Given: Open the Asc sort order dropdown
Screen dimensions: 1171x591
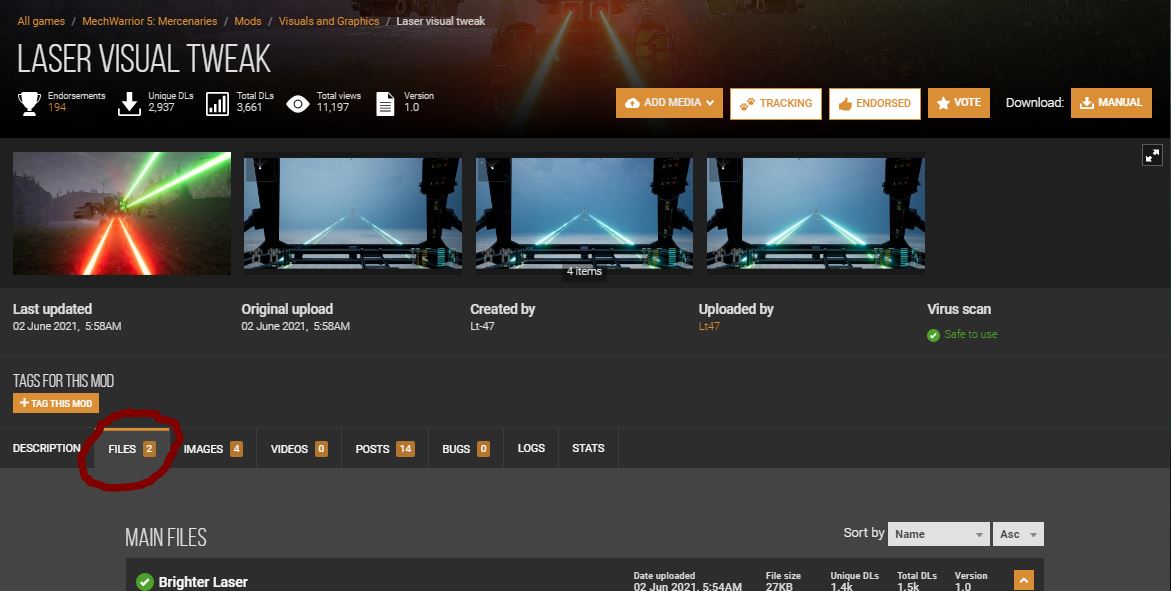Looking at the screenshot, I should pyautogui.click(x=1018, y=534).
